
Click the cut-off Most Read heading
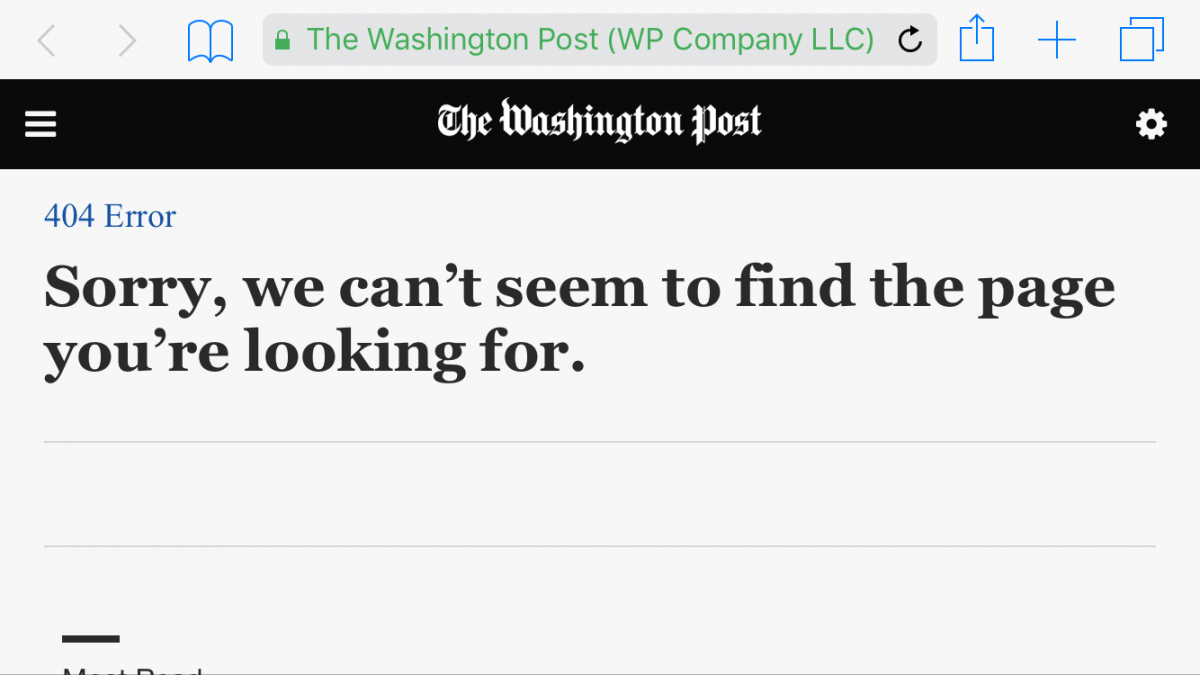click(x=133, y=670)
